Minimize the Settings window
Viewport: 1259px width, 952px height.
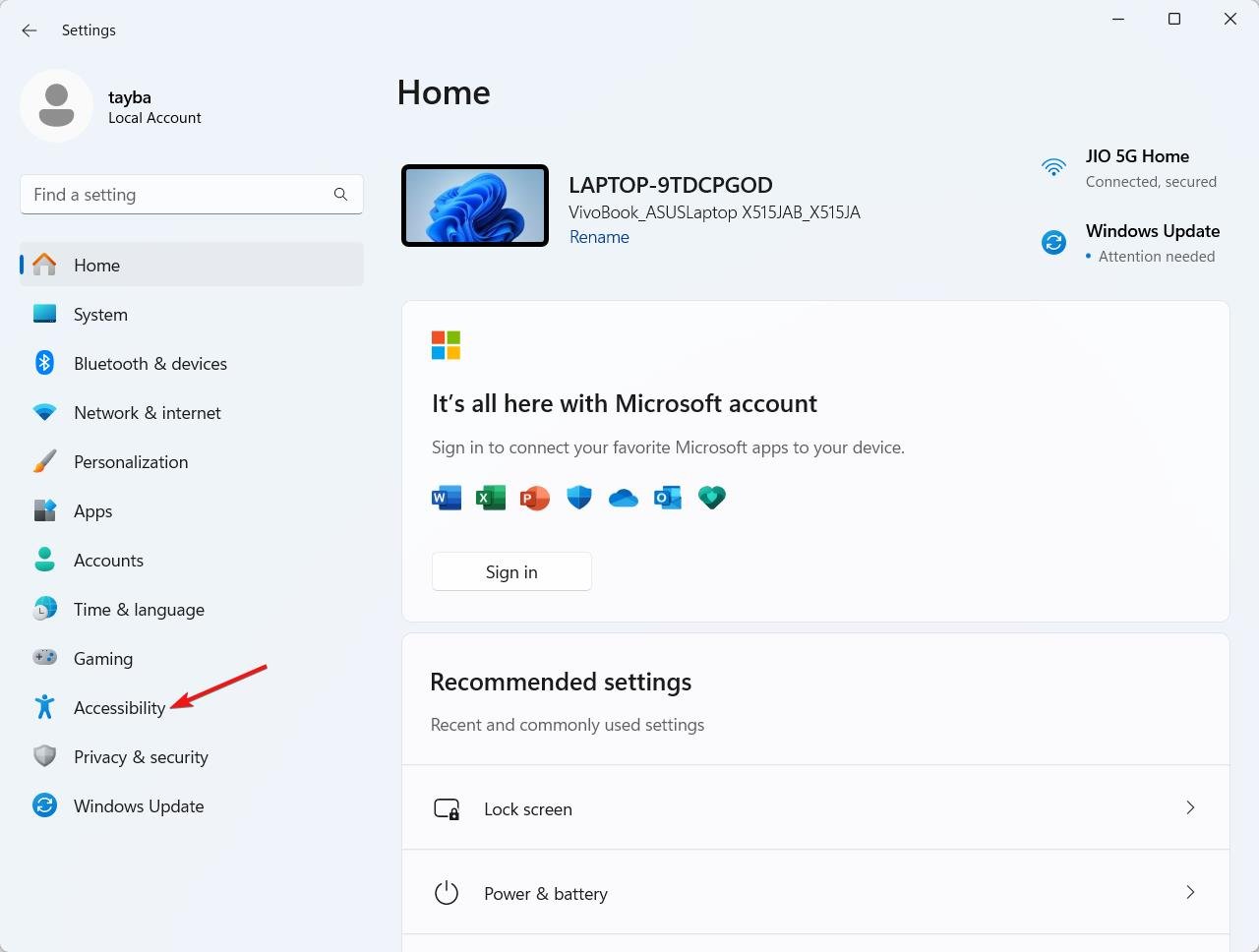tap(1118, 19)
